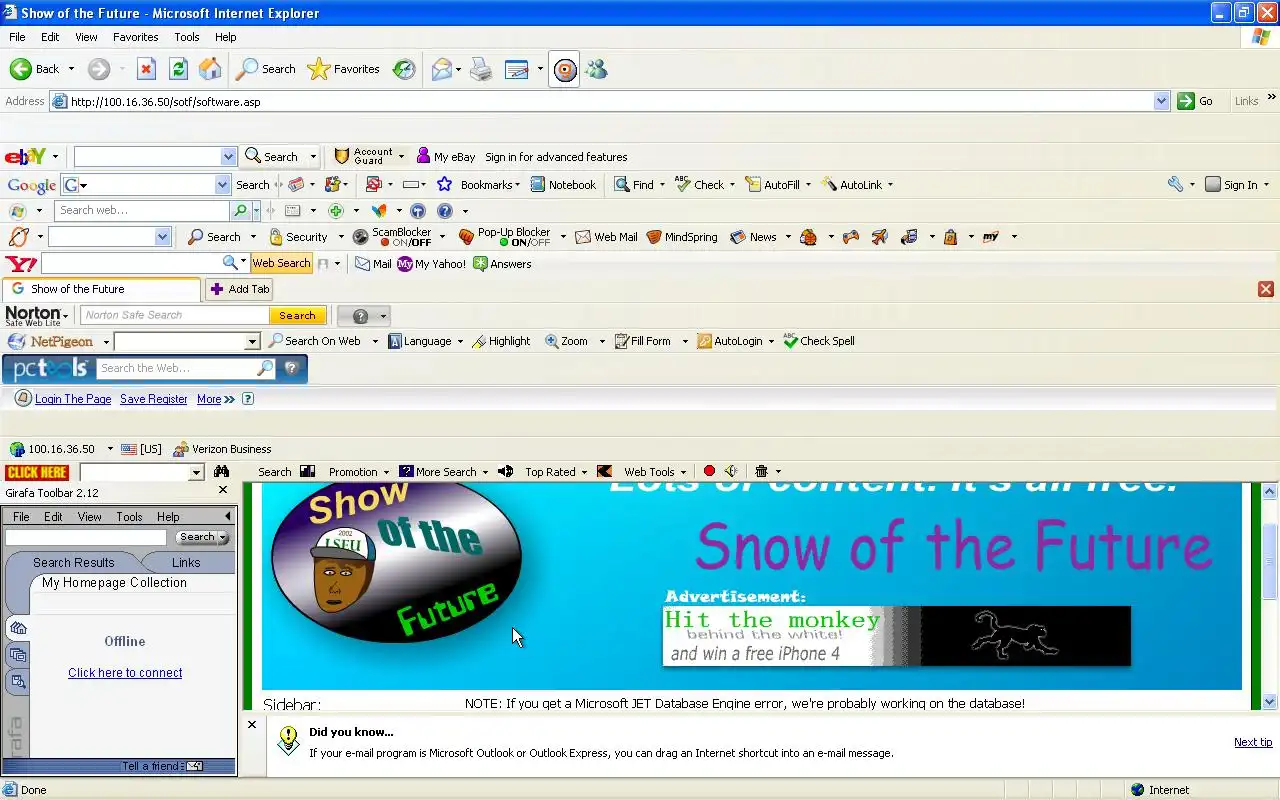The height and width of the screenshot is (800, 1280).
Task: Click the Next tip link
Action: [x=1253, y=742]
